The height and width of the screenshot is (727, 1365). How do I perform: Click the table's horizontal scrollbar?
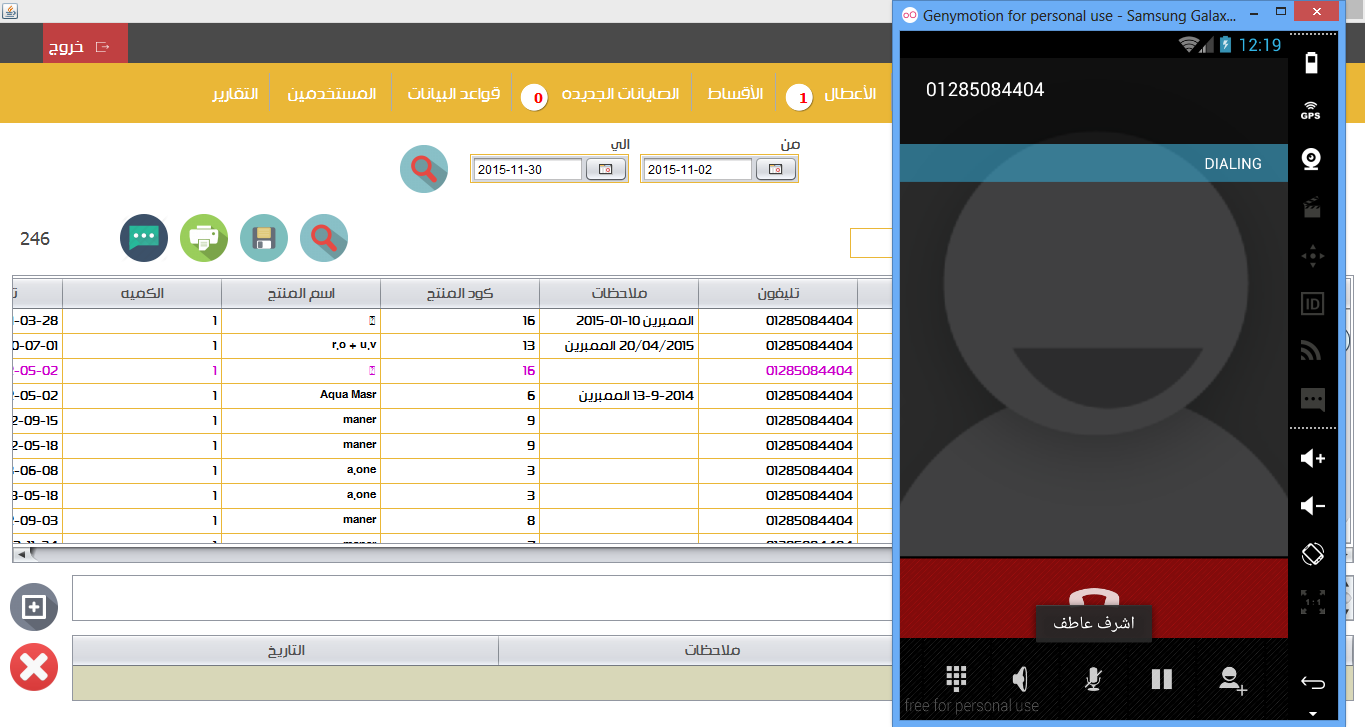click(x=452, y=553)
